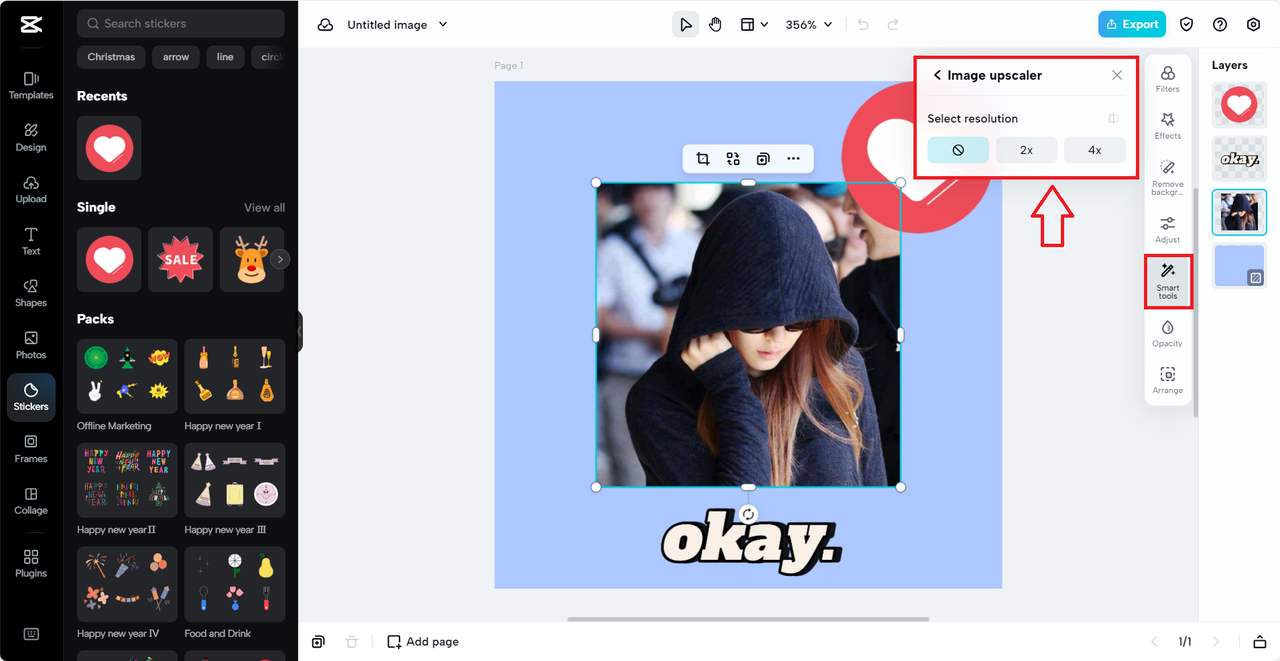Open the Filters tool
The height and width of the screenshot is (661, 1280).
click(1167, 79)
